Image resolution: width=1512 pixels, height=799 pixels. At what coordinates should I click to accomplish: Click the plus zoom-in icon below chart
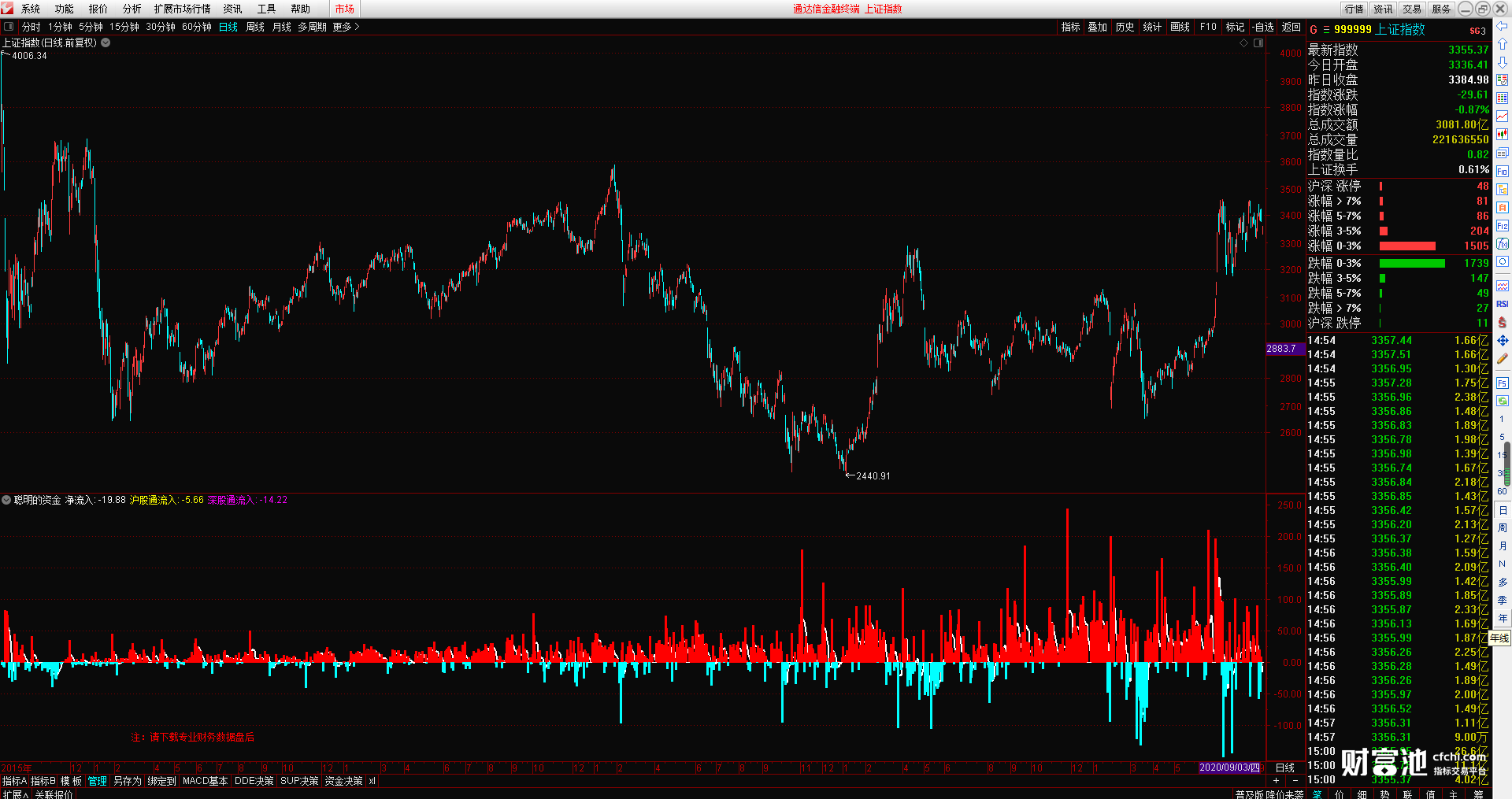pos(1277,781)
